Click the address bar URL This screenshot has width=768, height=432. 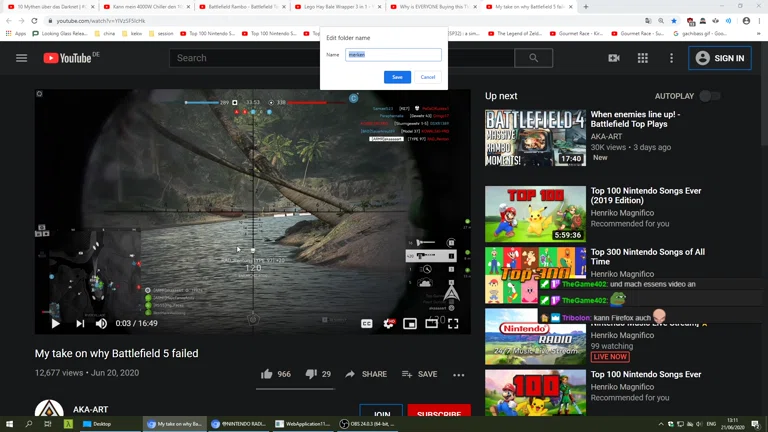(x=101, y=21)
